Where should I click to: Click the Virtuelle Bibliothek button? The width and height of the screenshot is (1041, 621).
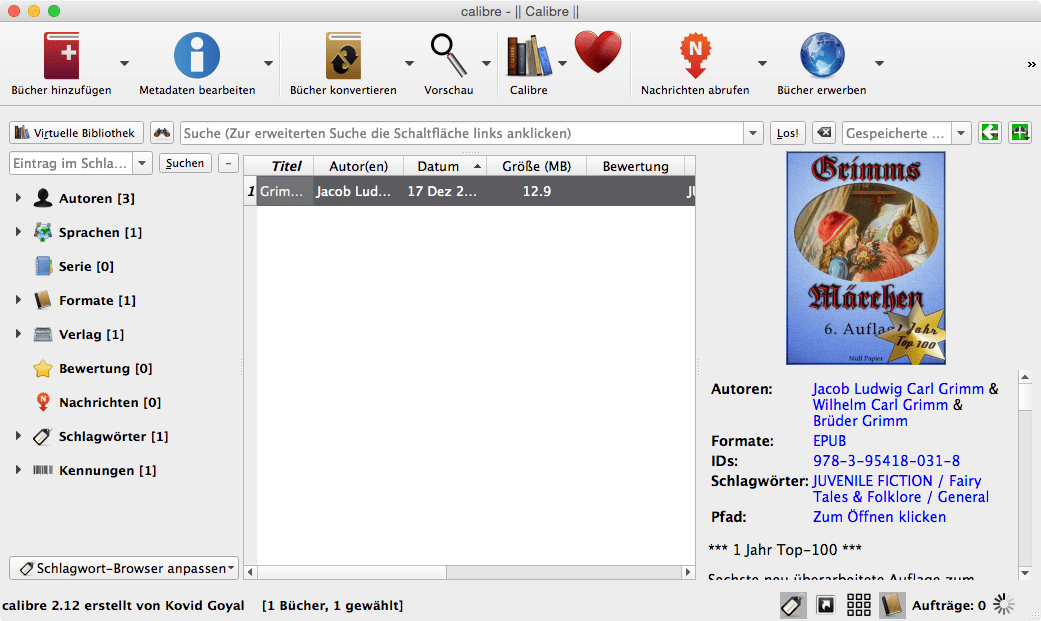coord(76,133)
